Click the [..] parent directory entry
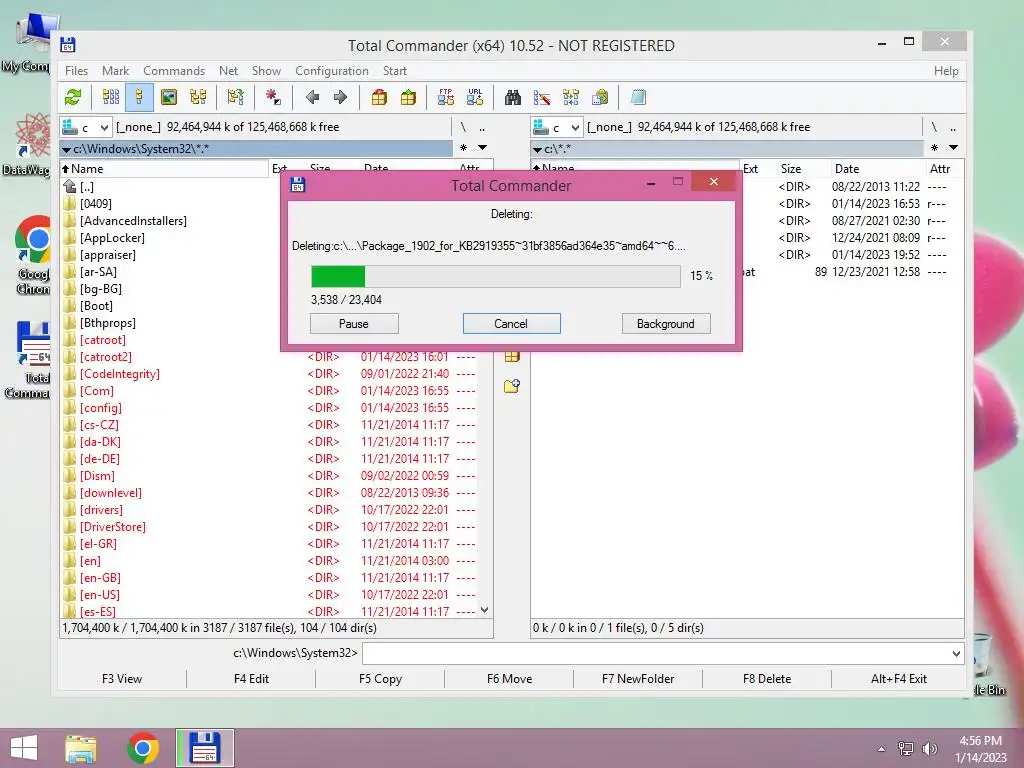 [x=172, y=187]
